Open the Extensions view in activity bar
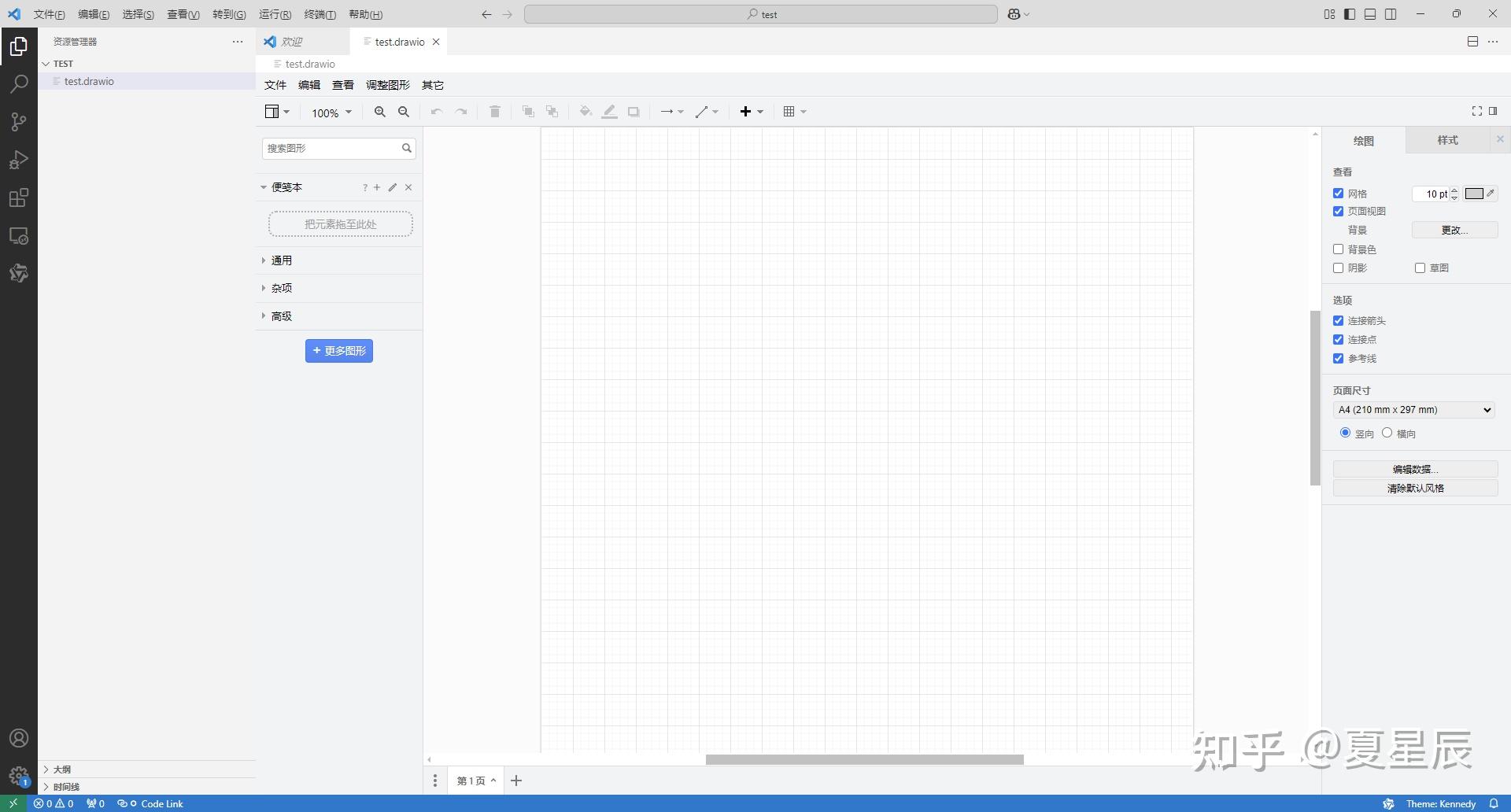The image size is (1511, 812). [19, 198]
